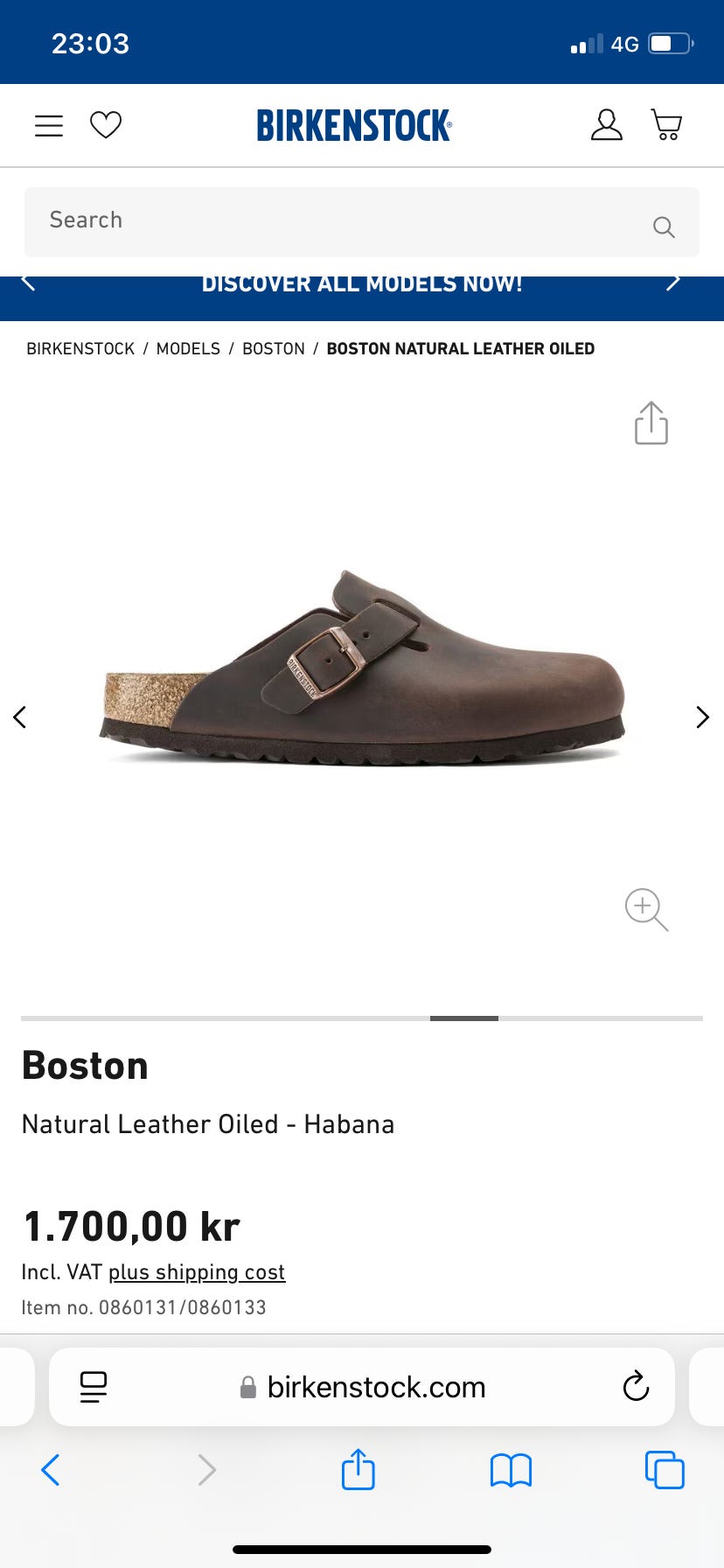The height and width of the screenshot is (1568, 724).
Task: Open Safari page settings menu icon
Action: [94, 1387]
